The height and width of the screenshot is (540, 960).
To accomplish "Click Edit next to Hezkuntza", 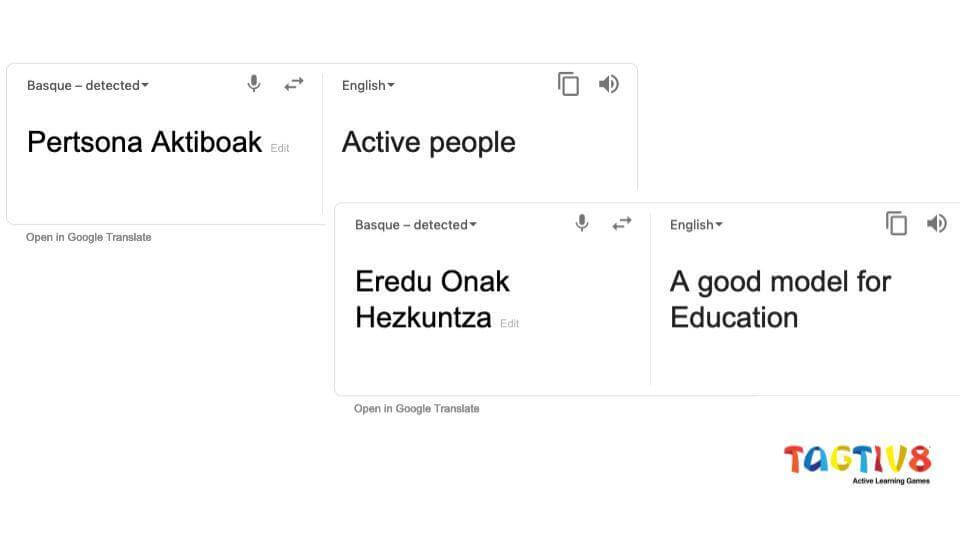I will (x=510, y=324).
